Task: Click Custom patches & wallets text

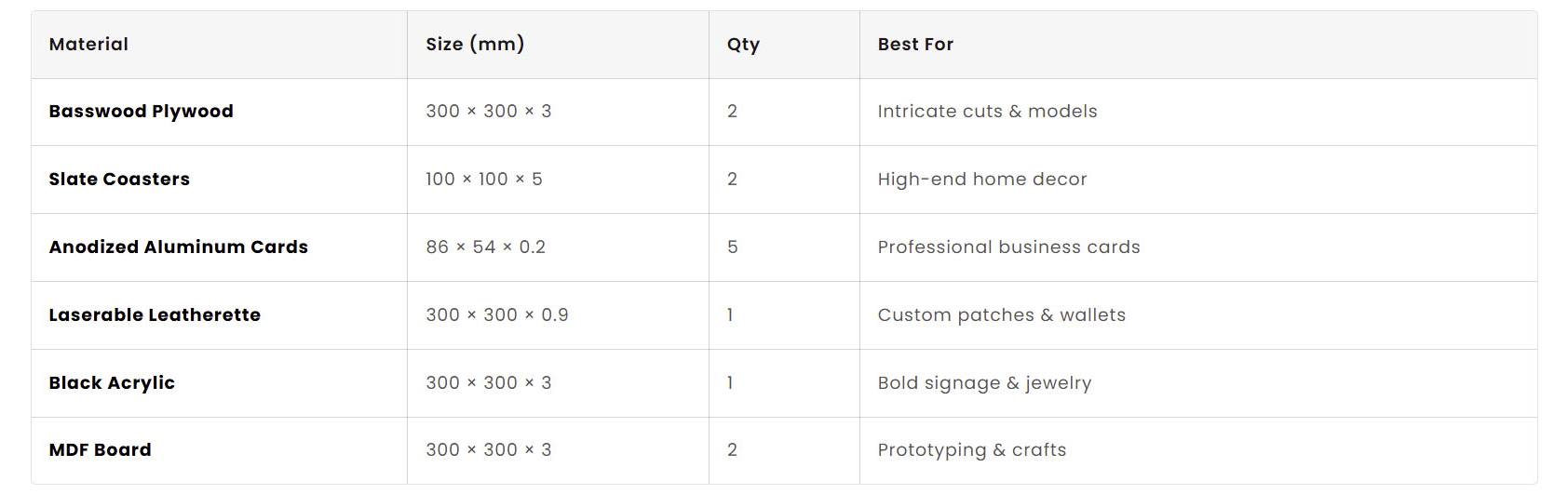Action: 1001,315
